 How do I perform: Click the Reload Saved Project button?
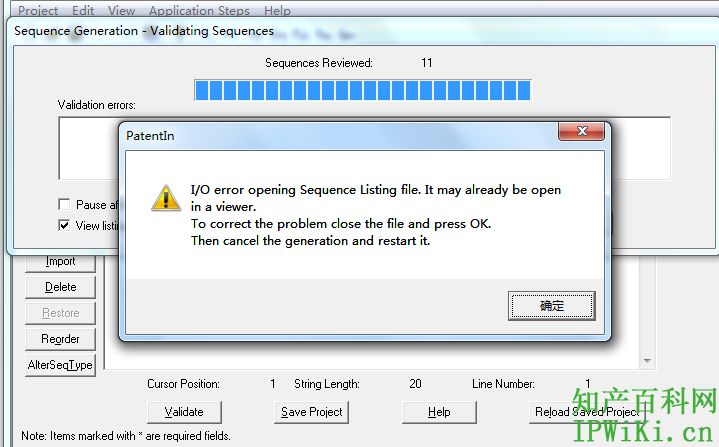pyautogui.click(x=587, y=412)
